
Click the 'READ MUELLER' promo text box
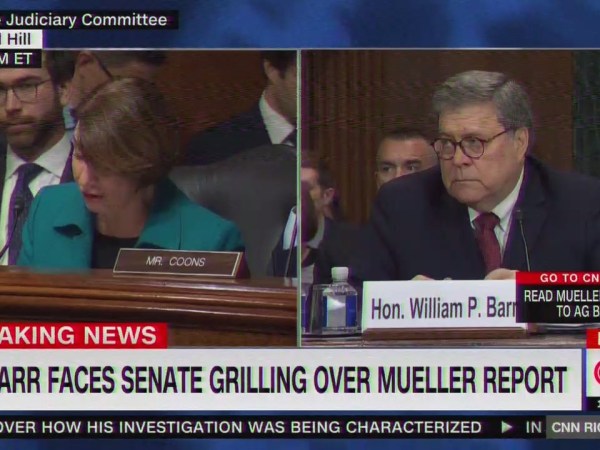coord(559,303)
